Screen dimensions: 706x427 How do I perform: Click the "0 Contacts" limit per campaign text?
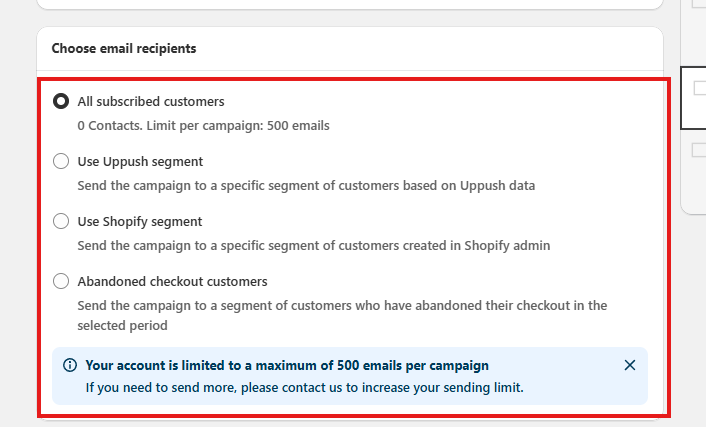(x=203, y=126)
